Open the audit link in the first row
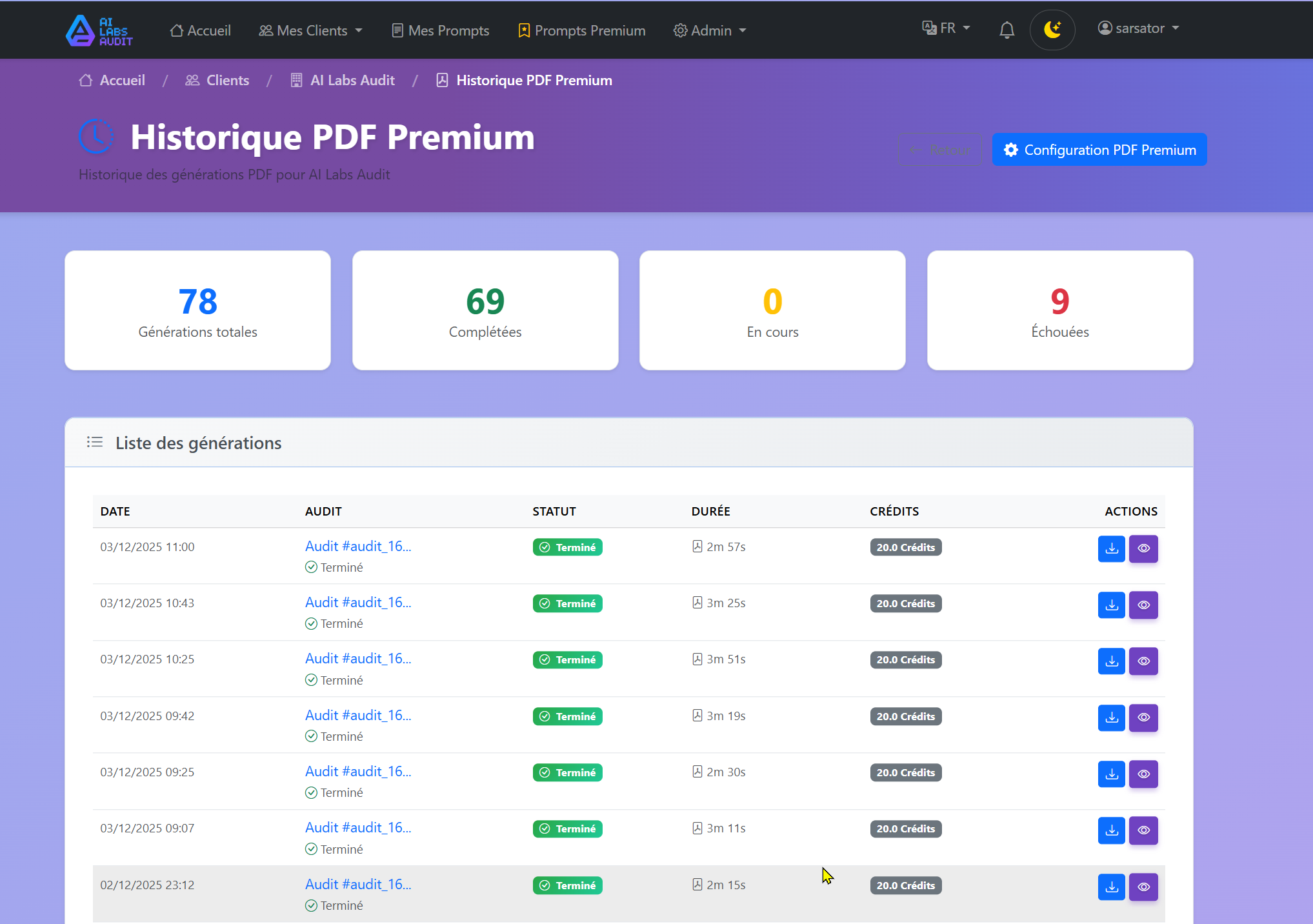This screenshot has height=924, width=1313. tap(358, 546)
